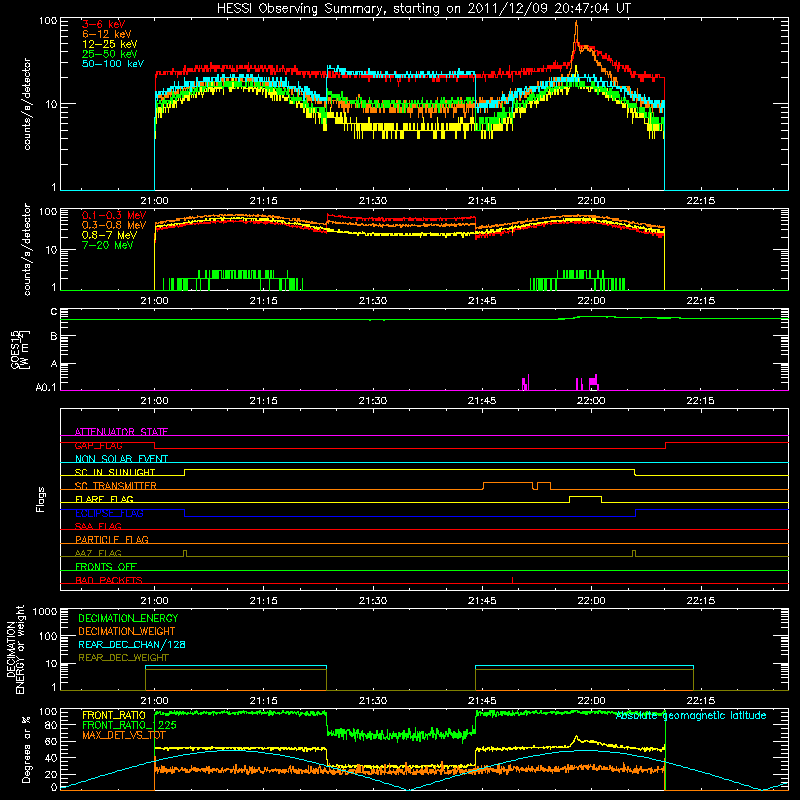Click the DECIMATION_WEIGHT legend label

tap(127, 631)
